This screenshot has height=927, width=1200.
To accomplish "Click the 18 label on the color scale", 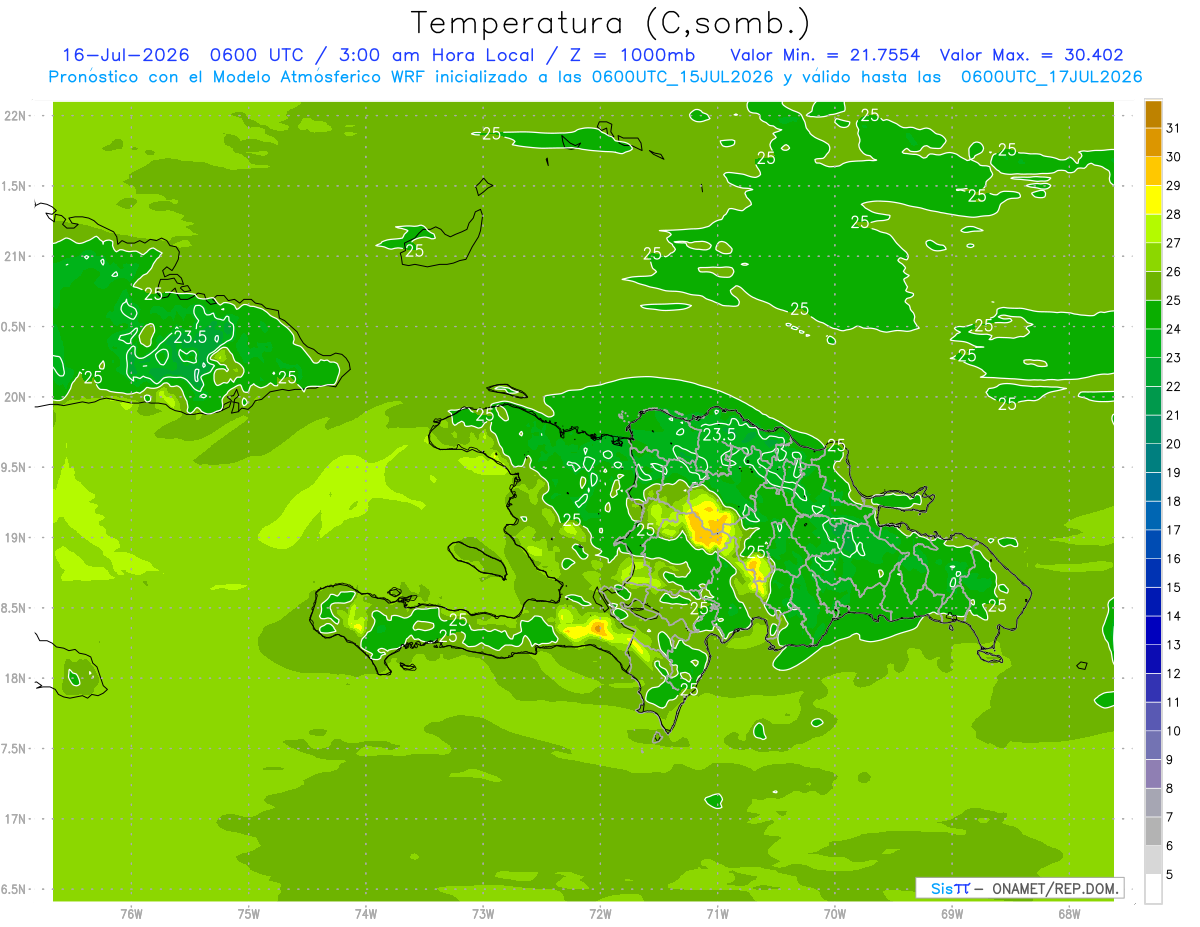I will point(1173,502).
